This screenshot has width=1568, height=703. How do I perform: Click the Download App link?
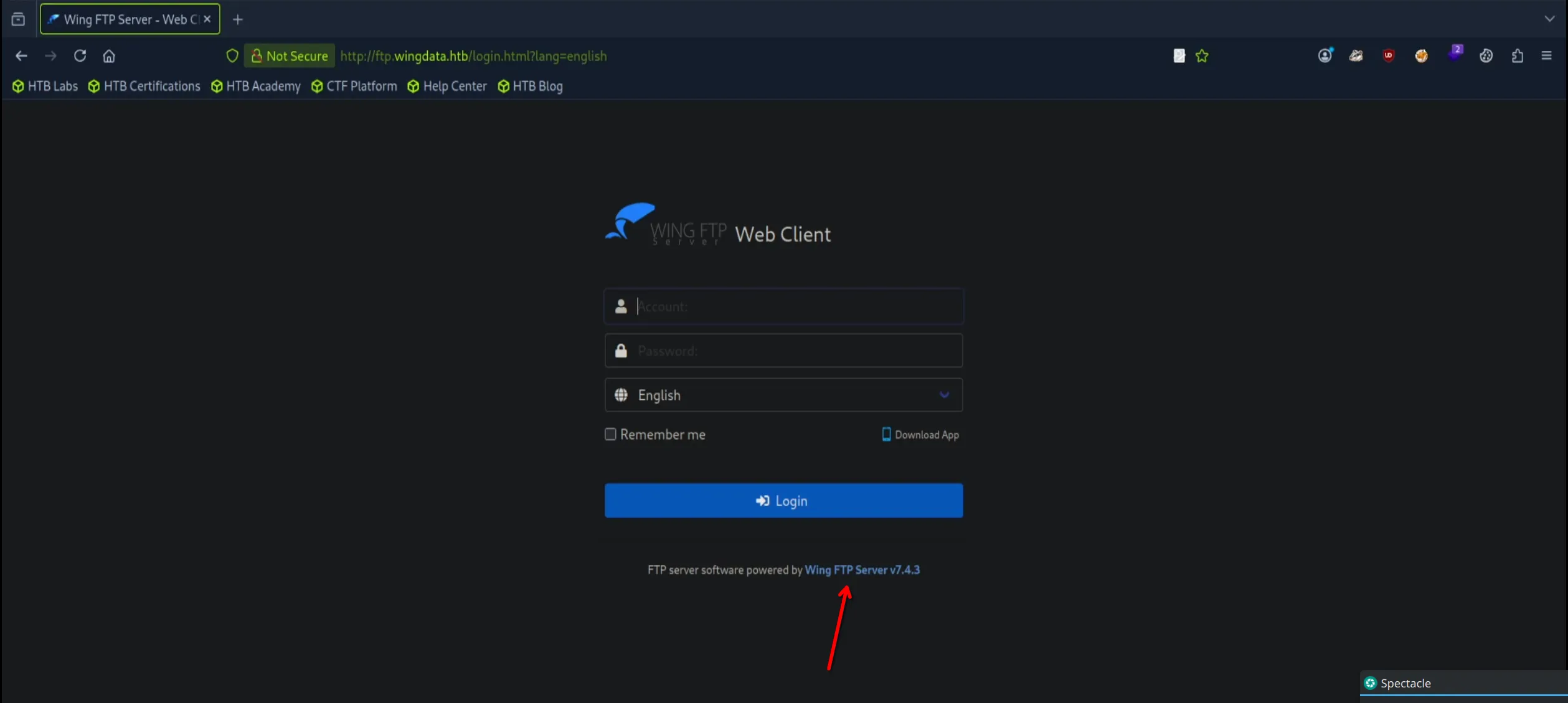[920, 435]
